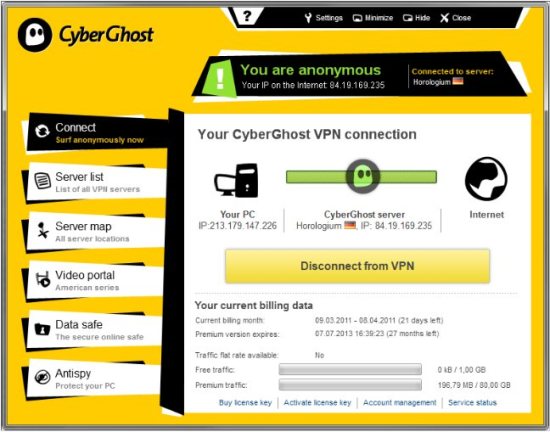
Task: Open the Server map tab
Action: 95,231
